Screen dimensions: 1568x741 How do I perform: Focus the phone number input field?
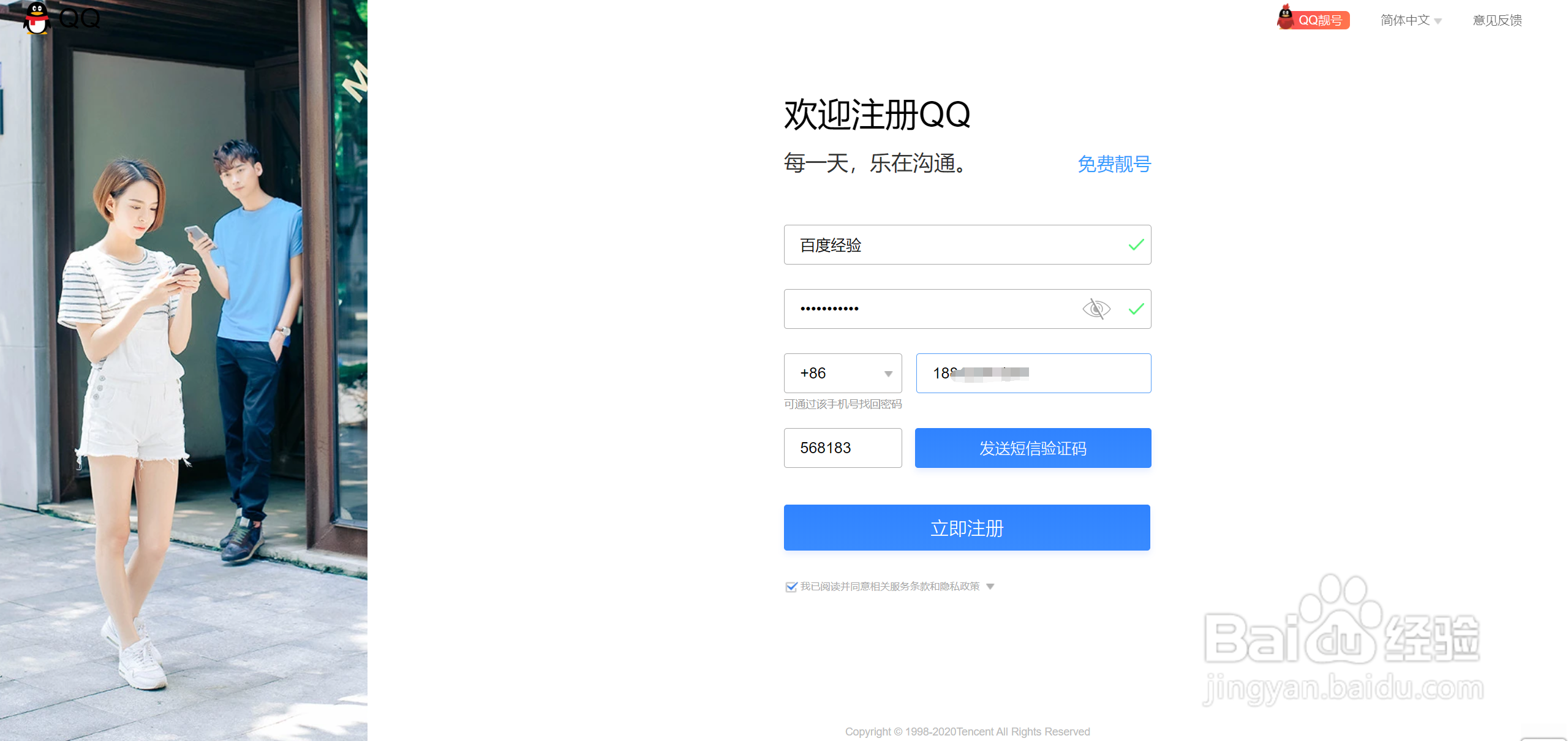pos(1033,373)
